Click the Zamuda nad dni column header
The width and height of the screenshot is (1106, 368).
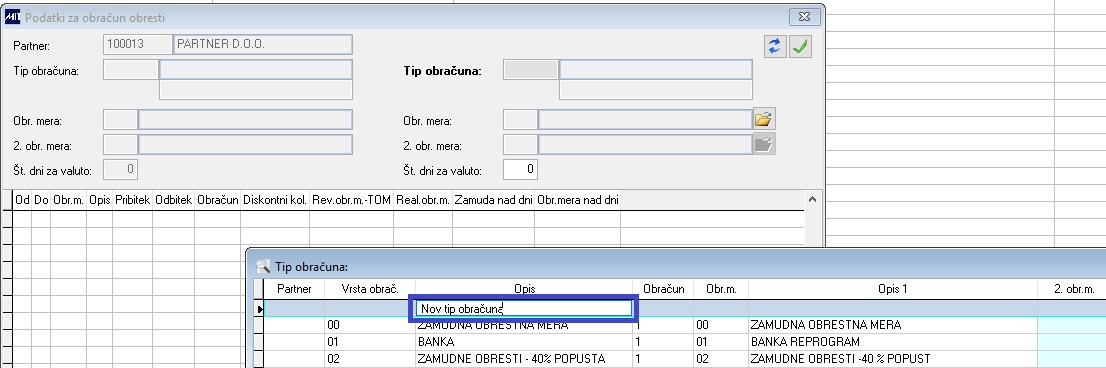tap(494, 200)
